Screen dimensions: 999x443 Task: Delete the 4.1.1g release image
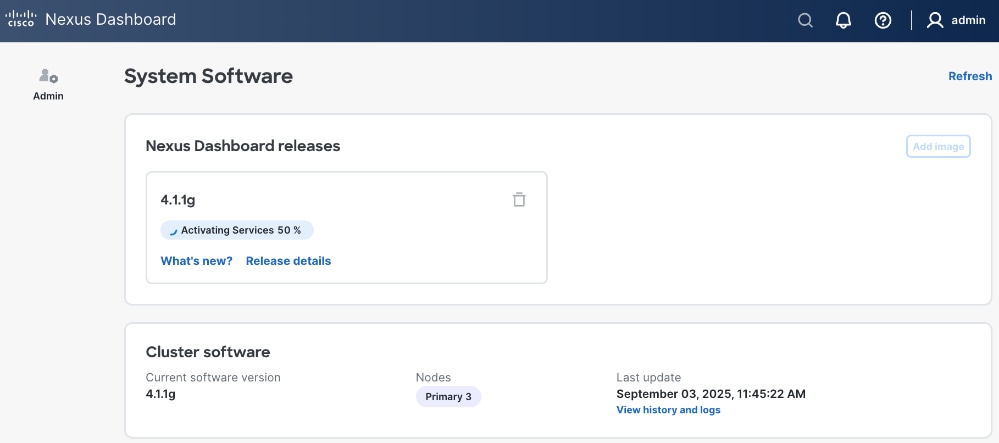coord(519,199)
